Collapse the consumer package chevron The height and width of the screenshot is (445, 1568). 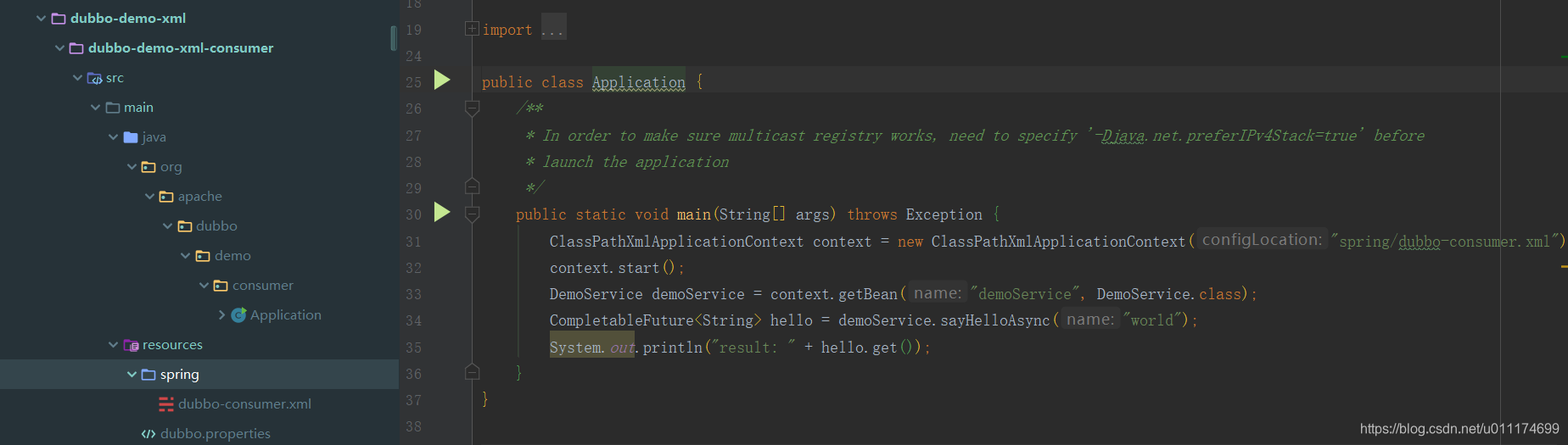[204, 285]
